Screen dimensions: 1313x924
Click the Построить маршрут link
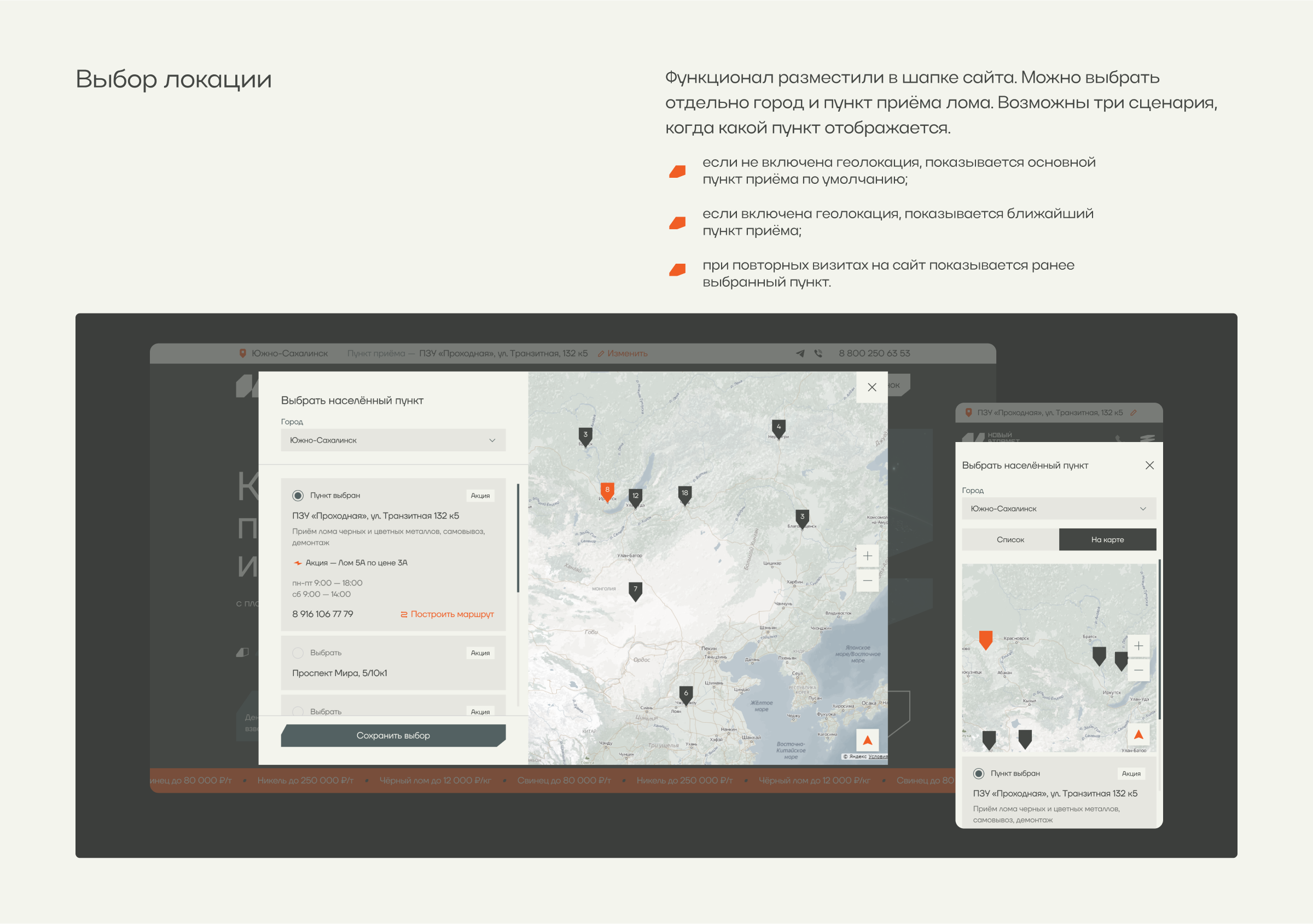(446, 614)
